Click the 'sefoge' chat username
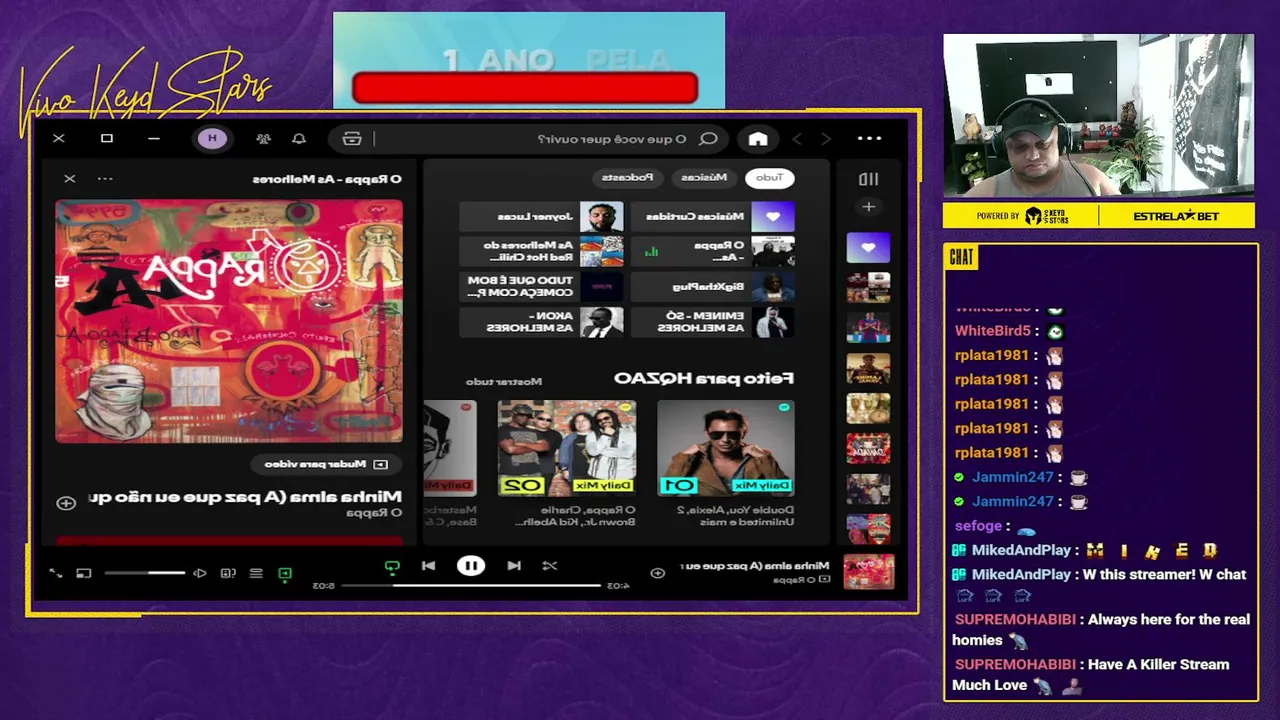Image resolution: width=1280 pixels, height=720 pixels. coord(978,526)
